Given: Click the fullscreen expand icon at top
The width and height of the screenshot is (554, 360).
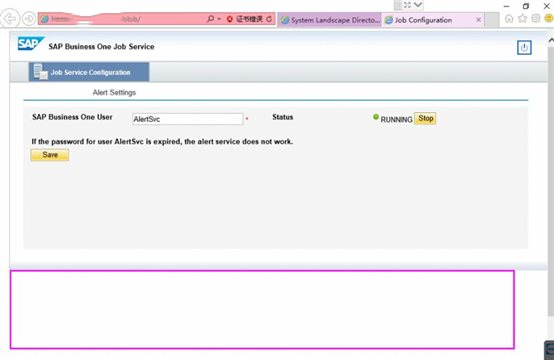Looking at the screenshot, I should click(407, 5).
